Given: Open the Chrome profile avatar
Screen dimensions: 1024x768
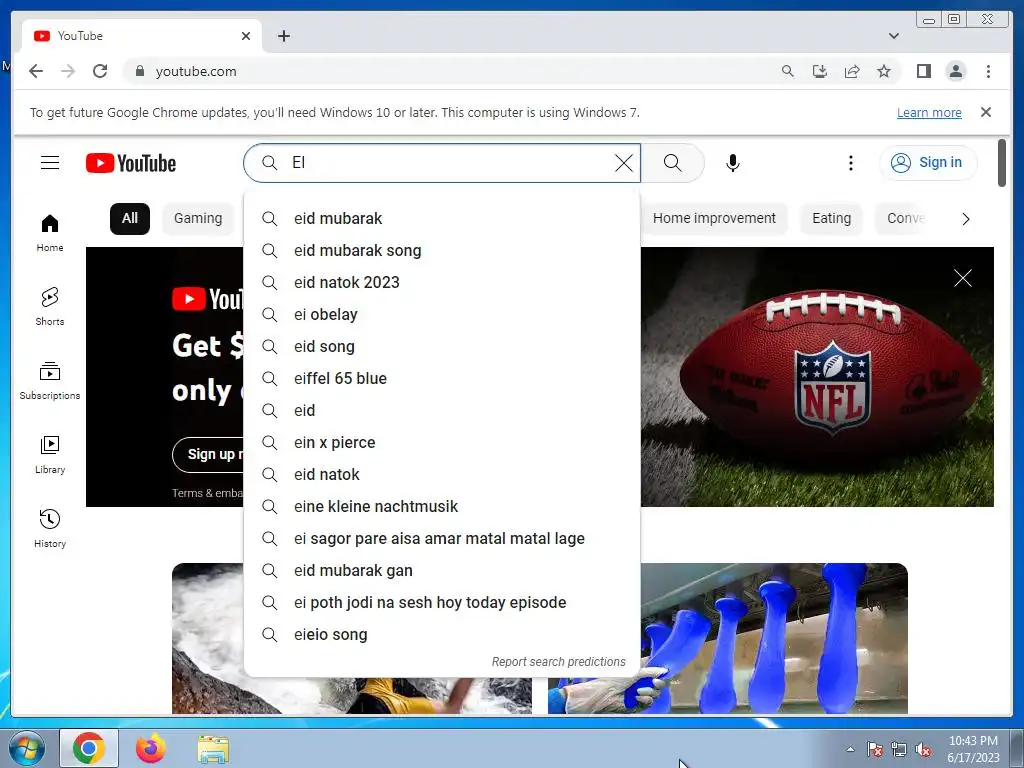Looking at the screenshot, I should click(x=955, y=71).
